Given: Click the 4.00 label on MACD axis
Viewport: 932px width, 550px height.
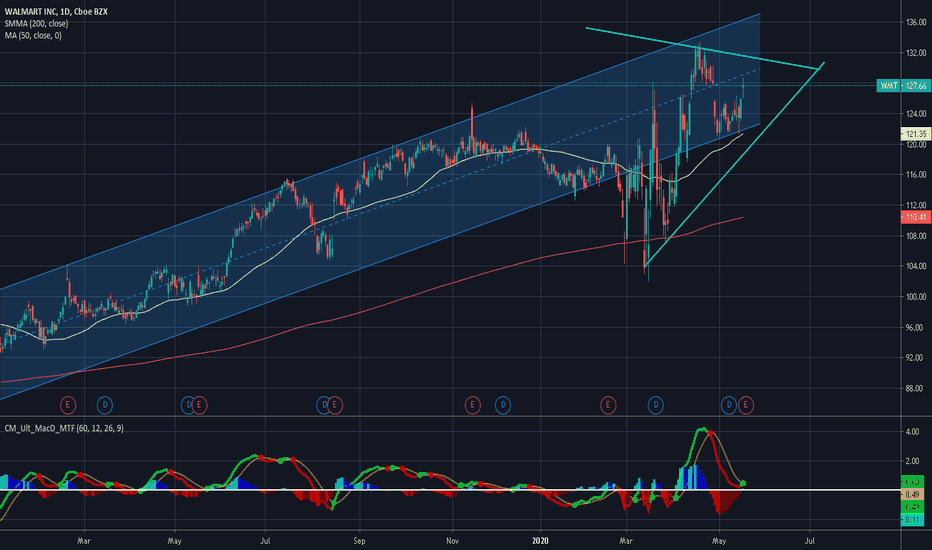Looking at the screenshot, I should pos(912,432).
